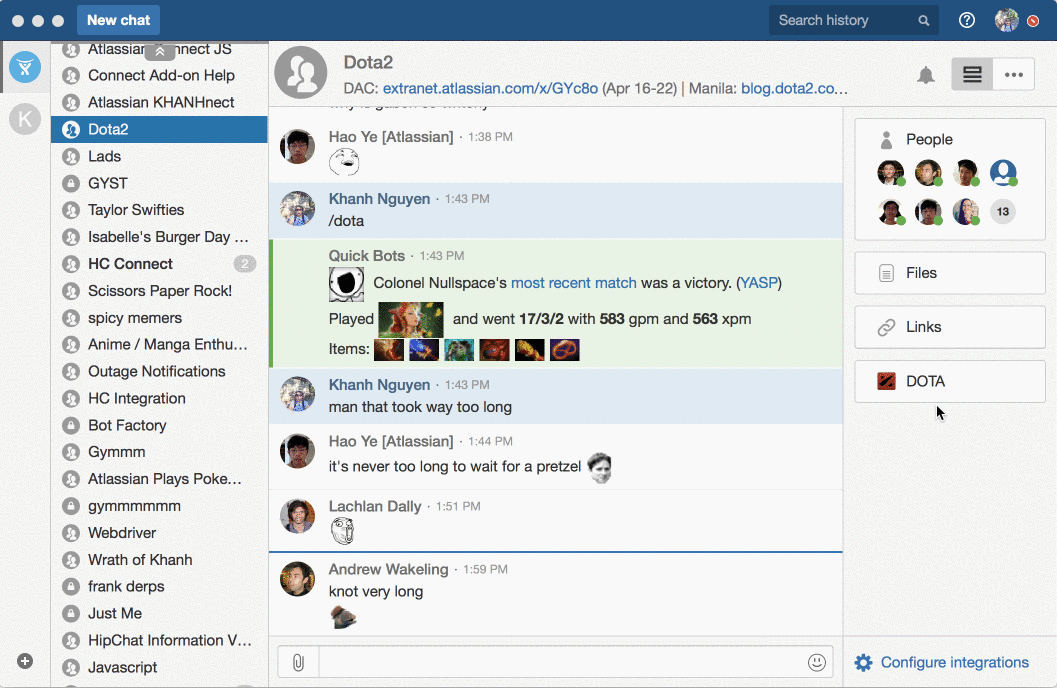Open the Wrath of Khanh room

(x=160, y=560)
